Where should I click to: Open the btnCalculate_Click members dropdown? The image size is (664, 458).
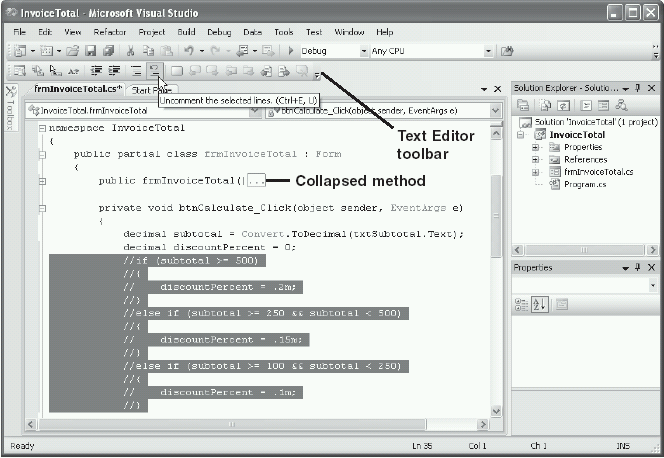click(x=495, y=111)
